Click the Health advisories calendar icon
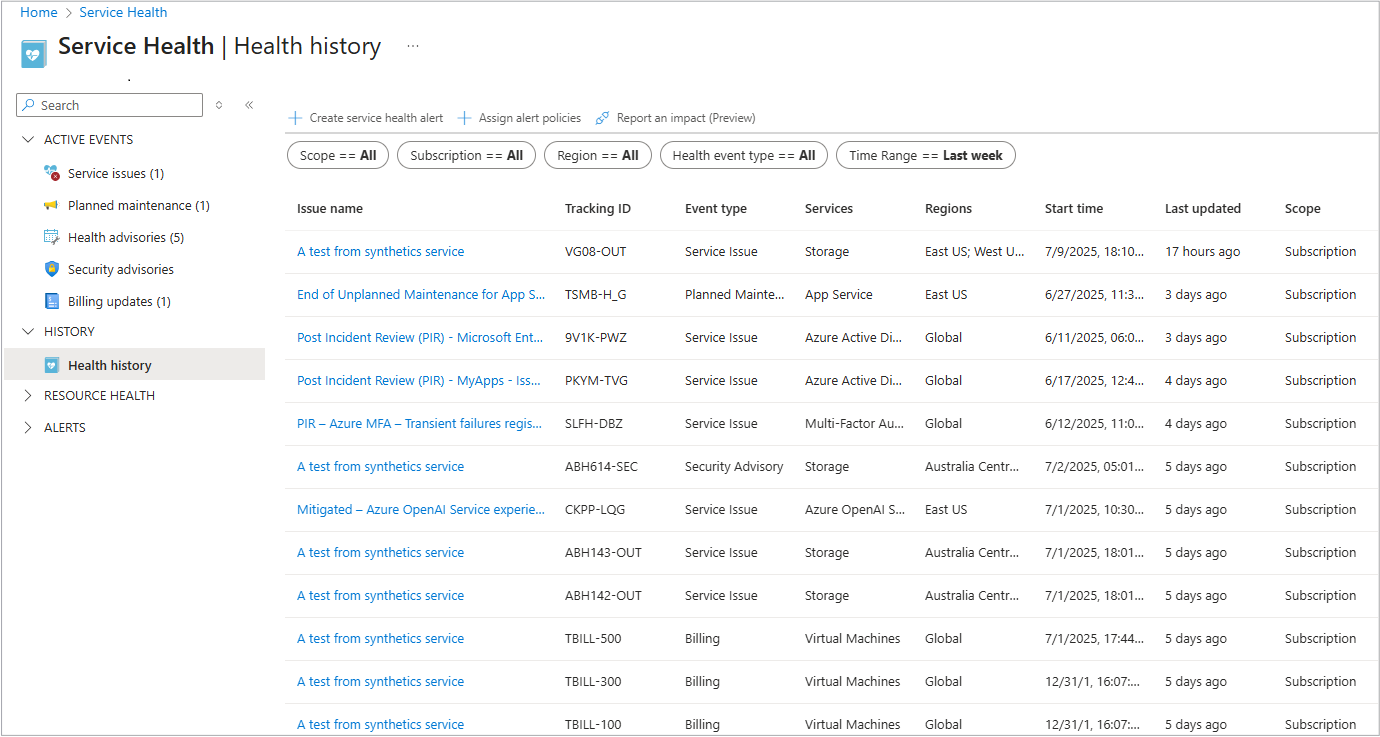1380x737 pixels. click(52, 237)
